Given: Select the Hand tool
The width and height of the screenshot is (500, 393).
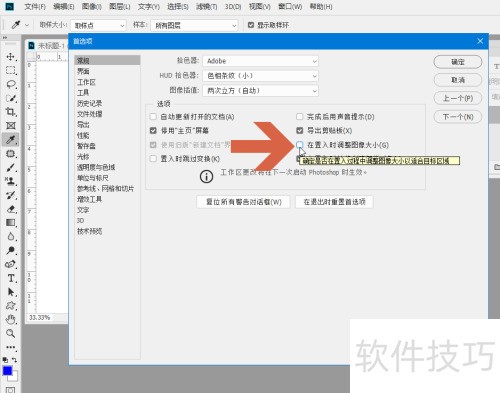Looking at the screenshot, I should (x=10, y=320).
